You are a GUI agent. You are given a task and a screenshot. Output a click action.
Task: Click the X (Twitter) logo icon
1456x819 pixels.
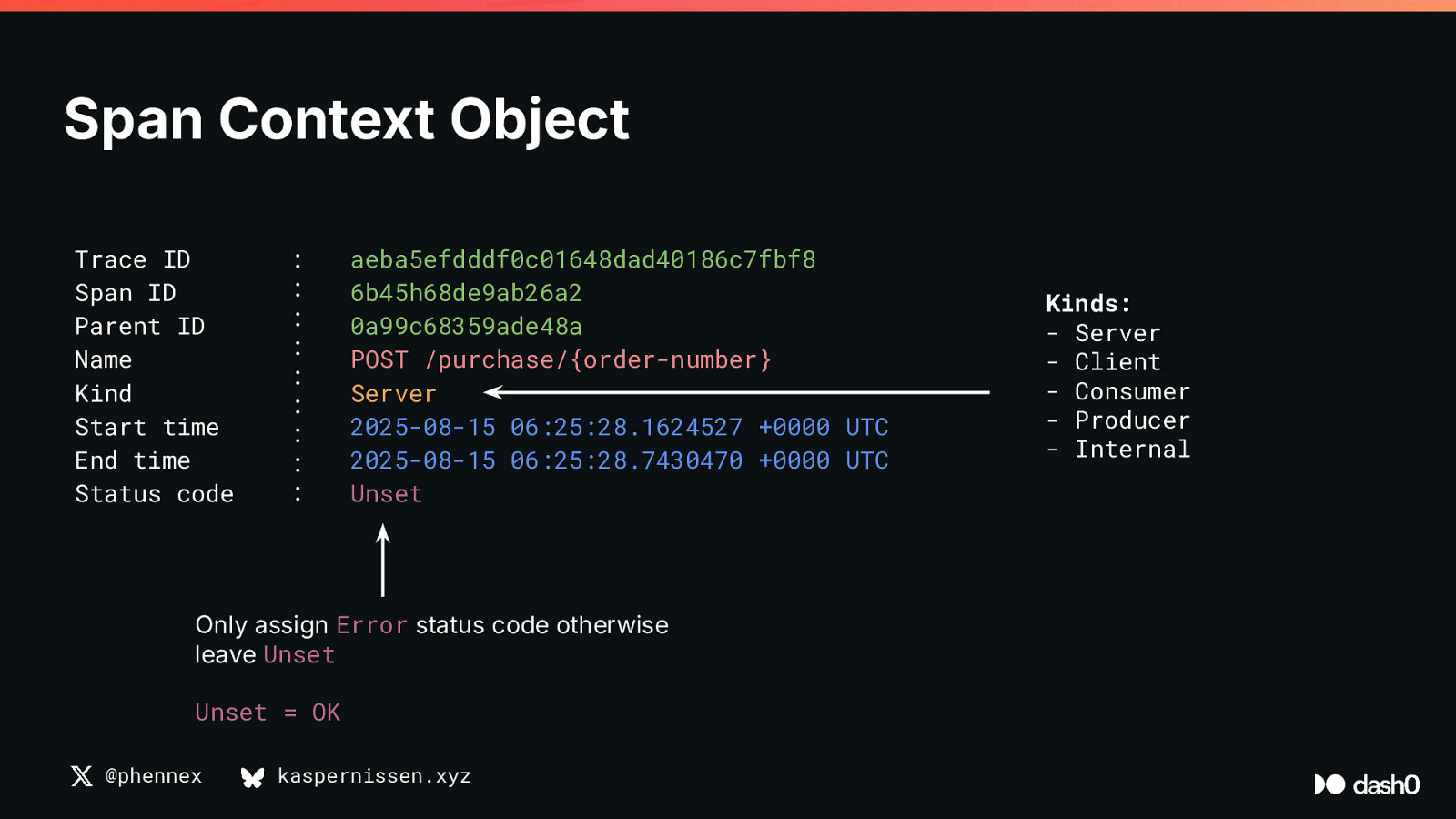(82, 776)
